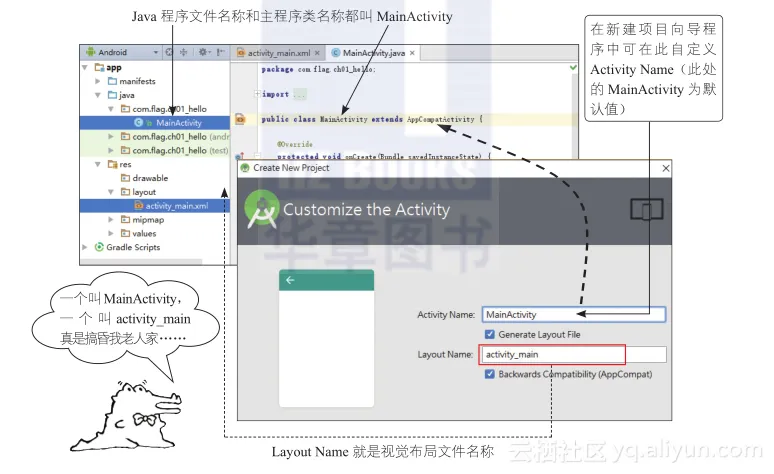The image size is (774, 474).
Task: Select activity_main.xml in the project tree
Action: click(155, 205)
